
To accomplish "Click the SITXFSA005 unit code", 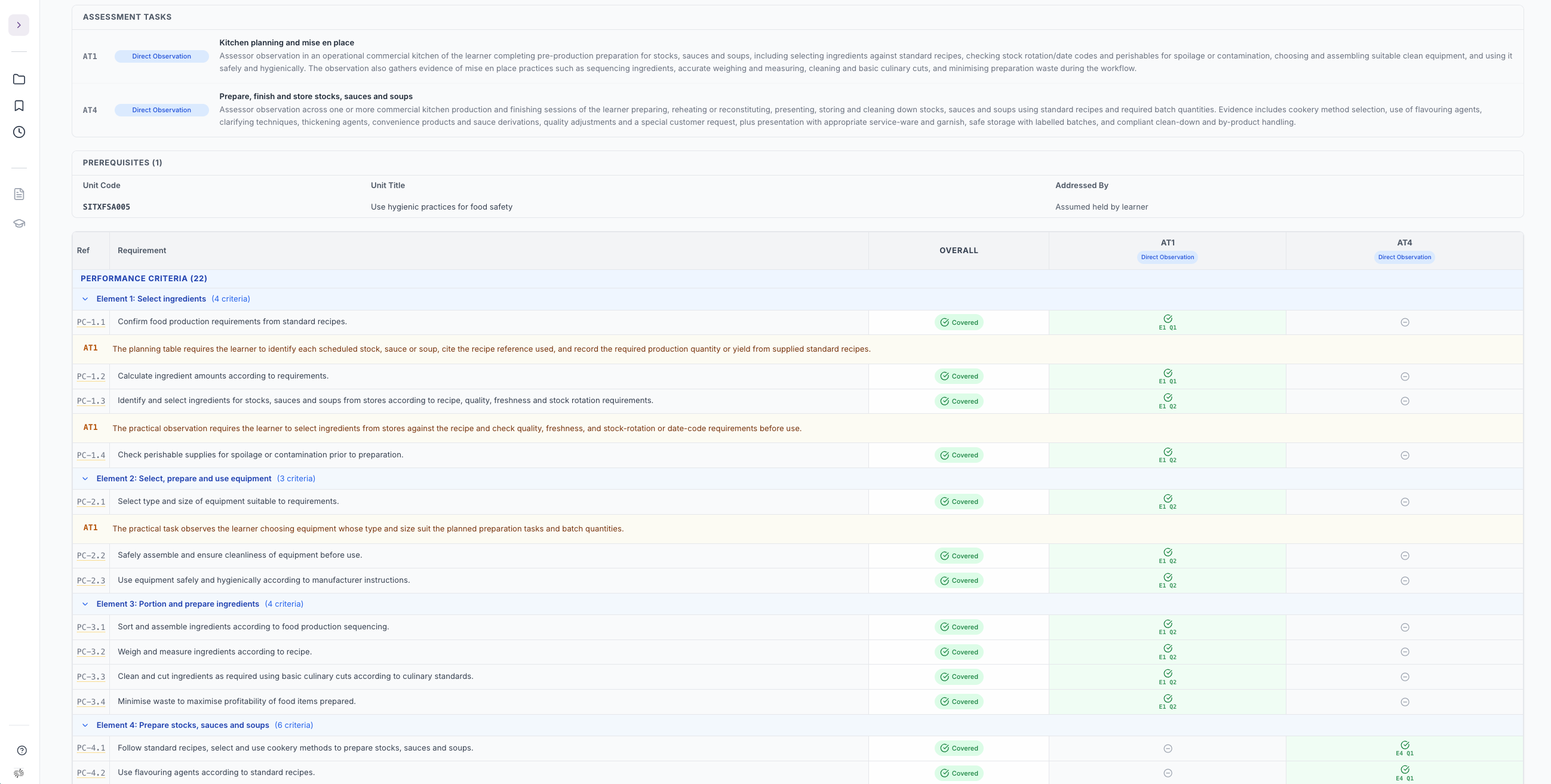I will pos(106,207).
